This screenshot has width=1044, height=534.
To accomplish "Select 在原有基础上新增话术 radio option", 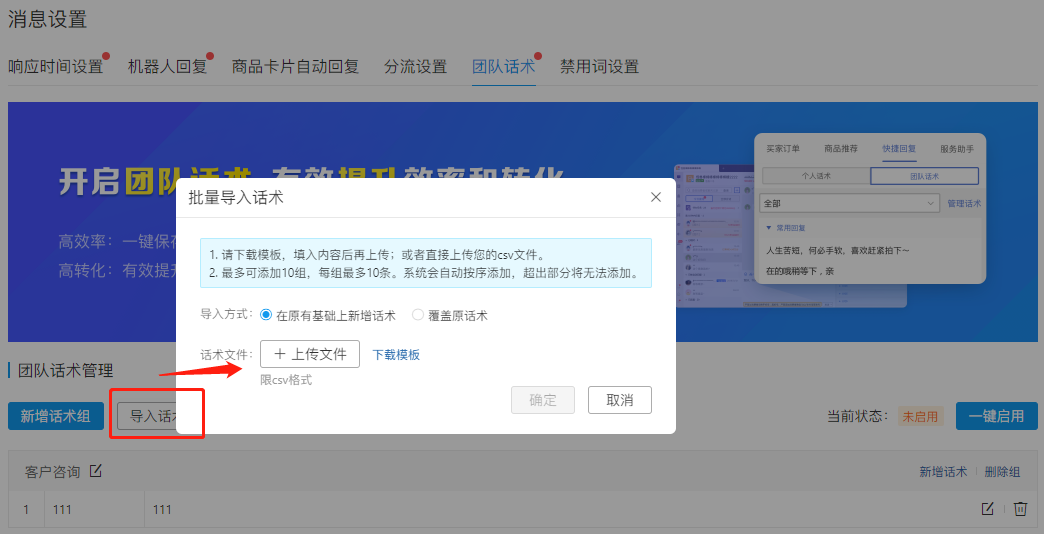I will tap(266, 315).
